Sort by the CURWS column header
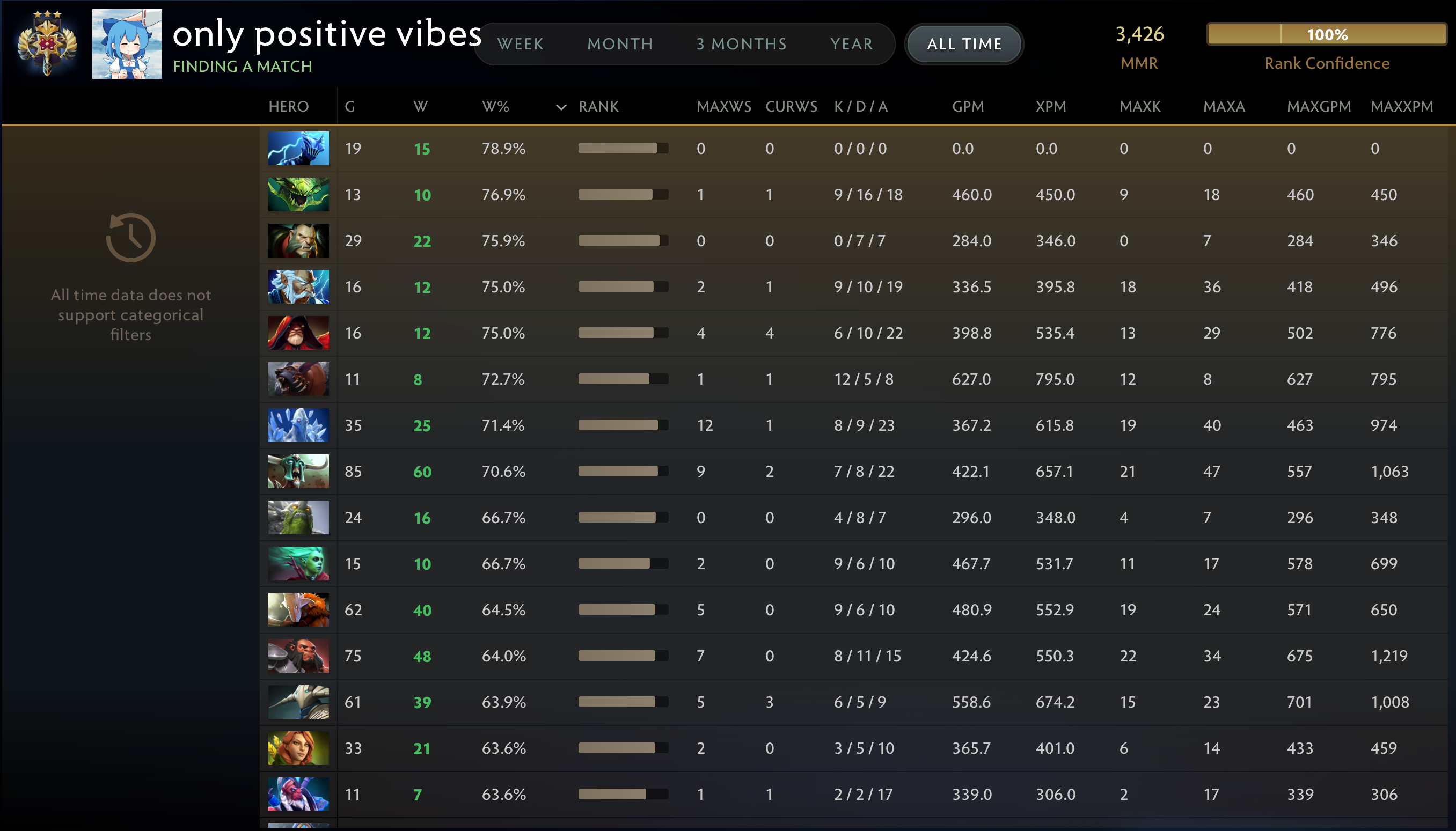 click(792, 107)
